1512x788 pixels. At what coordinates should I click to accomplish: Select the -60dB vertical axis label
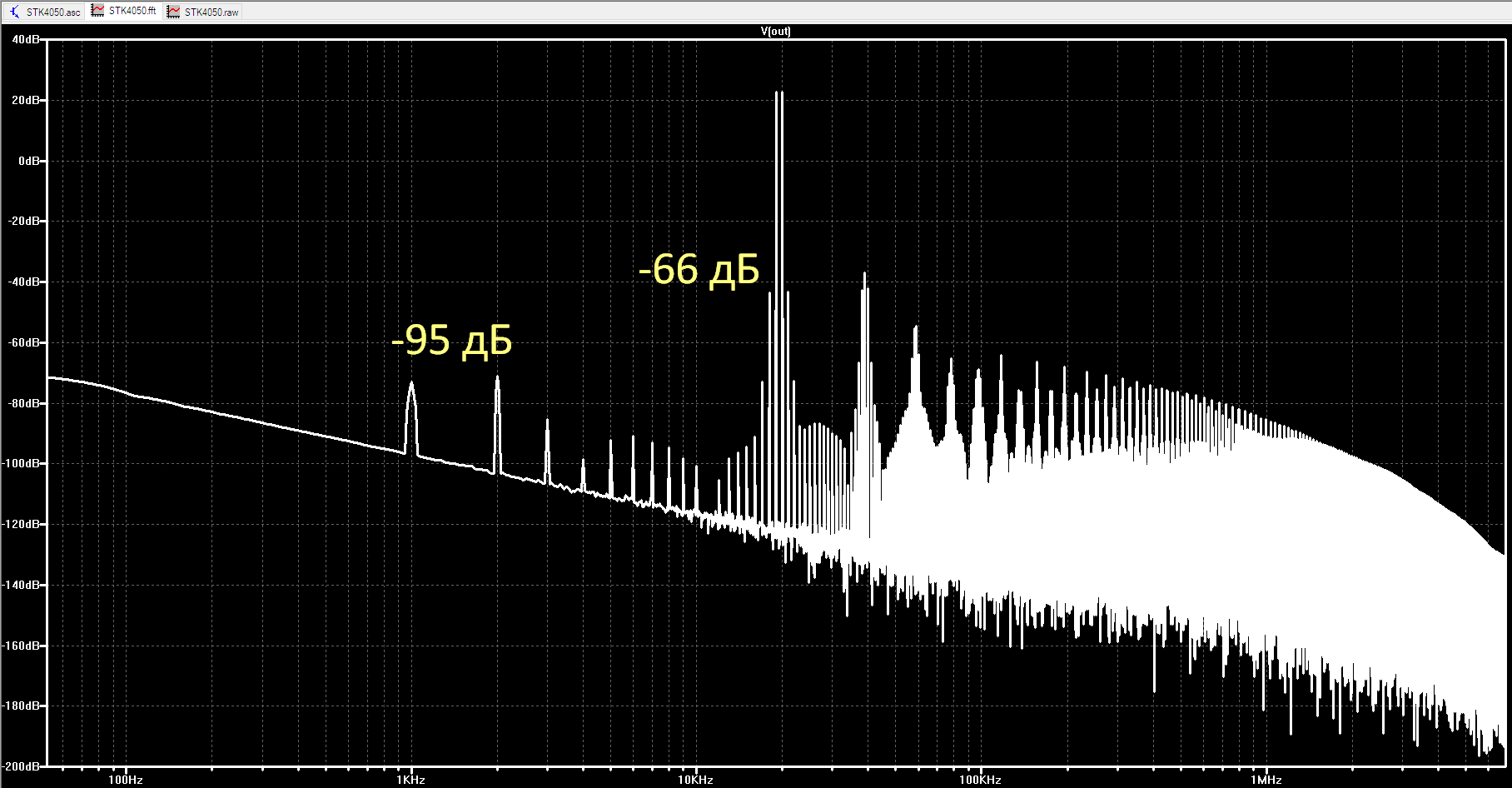(x=23, y=342)
